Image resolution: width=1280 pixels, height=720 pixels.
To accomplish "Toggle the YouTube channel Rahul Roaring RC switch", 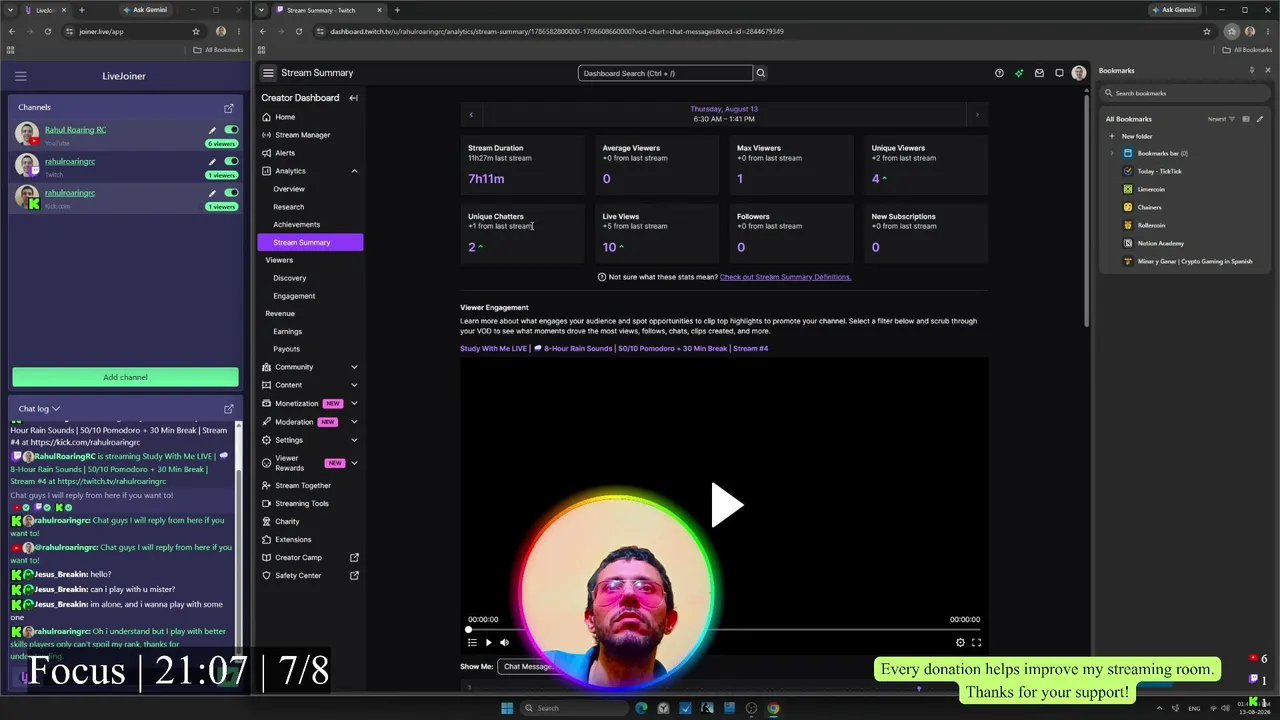I will click(x=231, y=130).
